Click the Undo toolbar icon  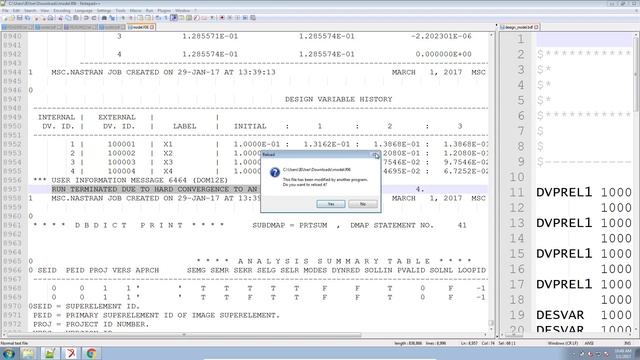coord(86,18)
